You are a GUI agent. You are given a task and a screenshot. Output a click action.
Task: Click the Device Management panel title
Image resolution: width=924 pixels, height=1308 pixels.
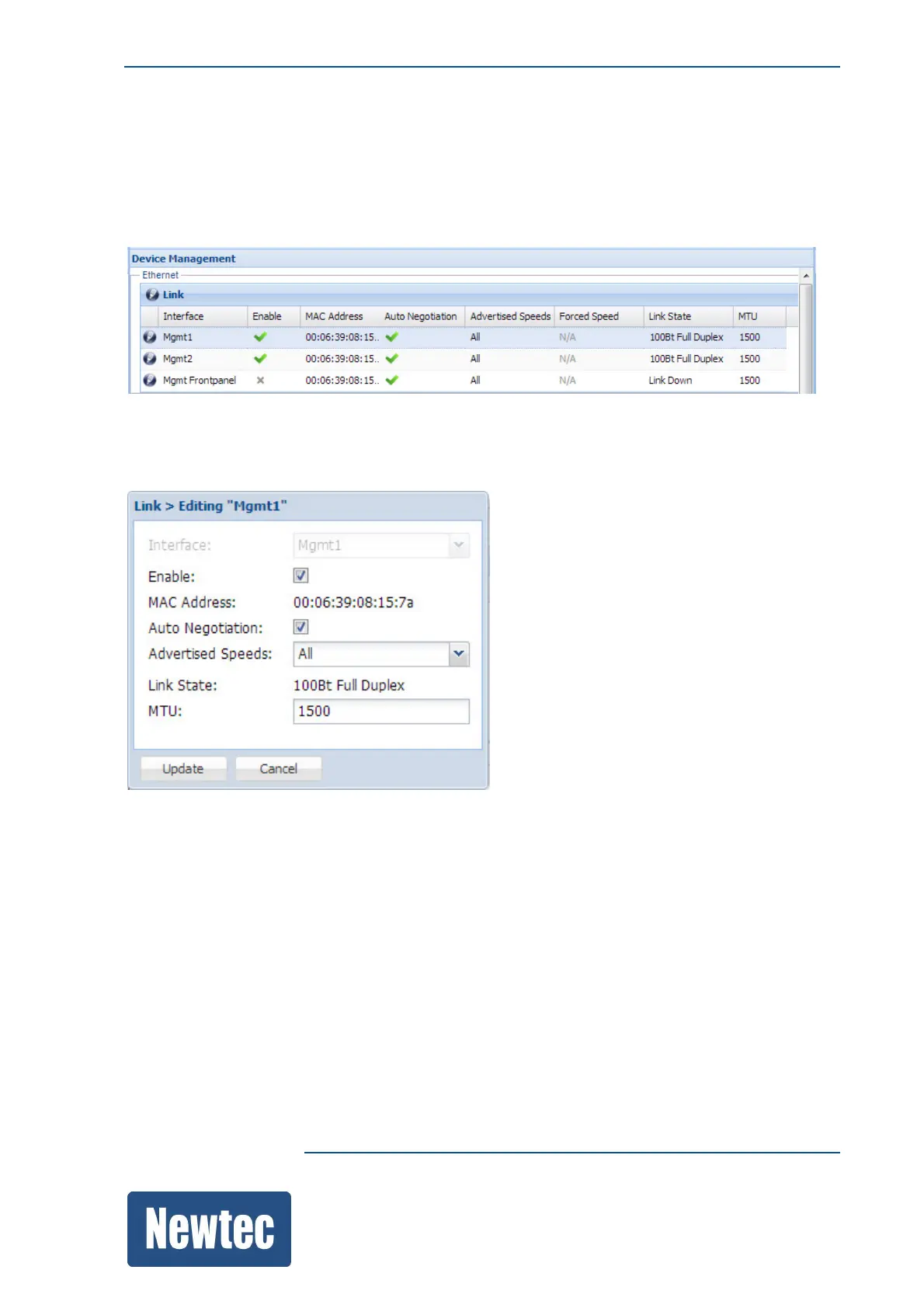pos(183,259)
